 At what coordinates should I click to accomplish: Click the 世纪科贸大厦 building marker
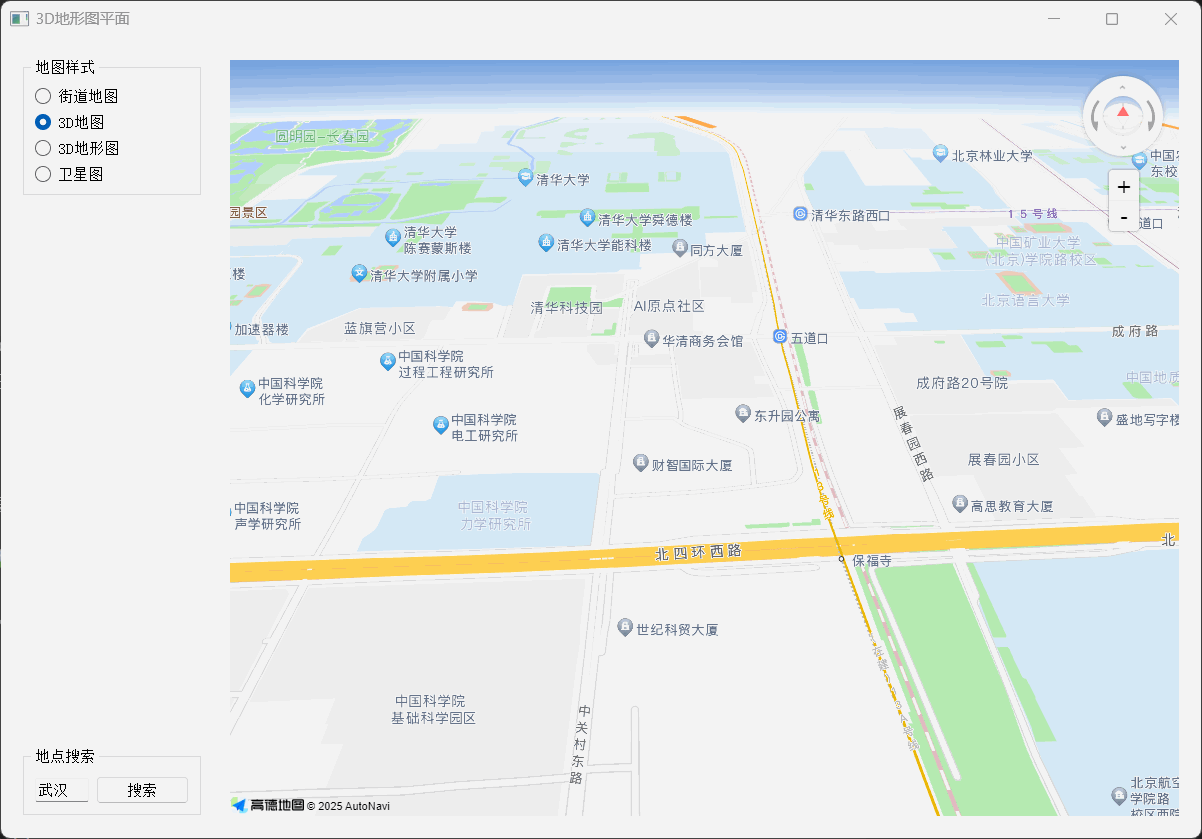(x=626, y=628)
